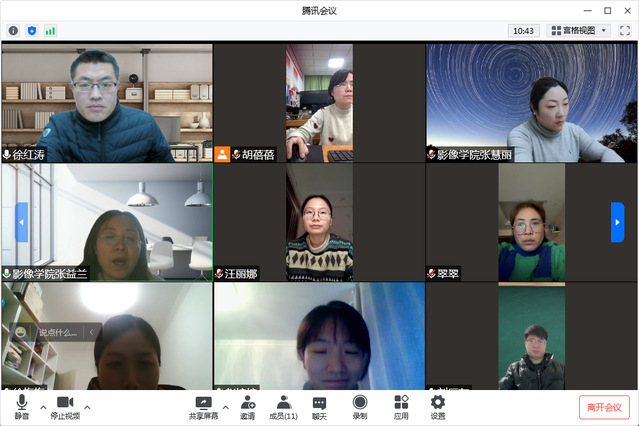Go to next page of participants
This screenshot has height=426, width=639.
(x=617, y=222)
